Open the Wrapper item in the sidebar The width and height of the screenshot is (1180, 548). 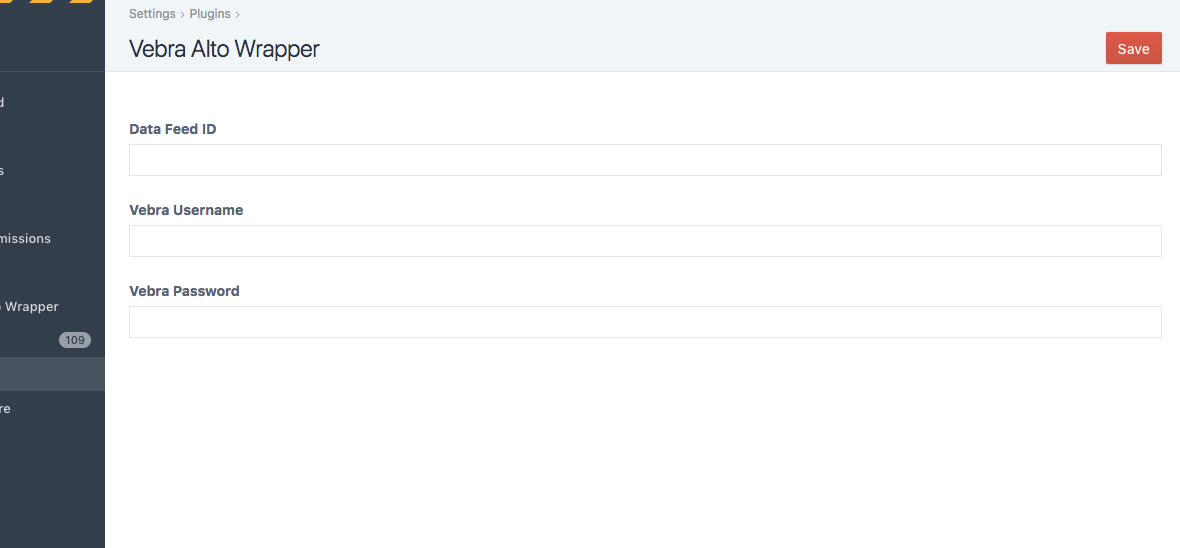point(30,307)
